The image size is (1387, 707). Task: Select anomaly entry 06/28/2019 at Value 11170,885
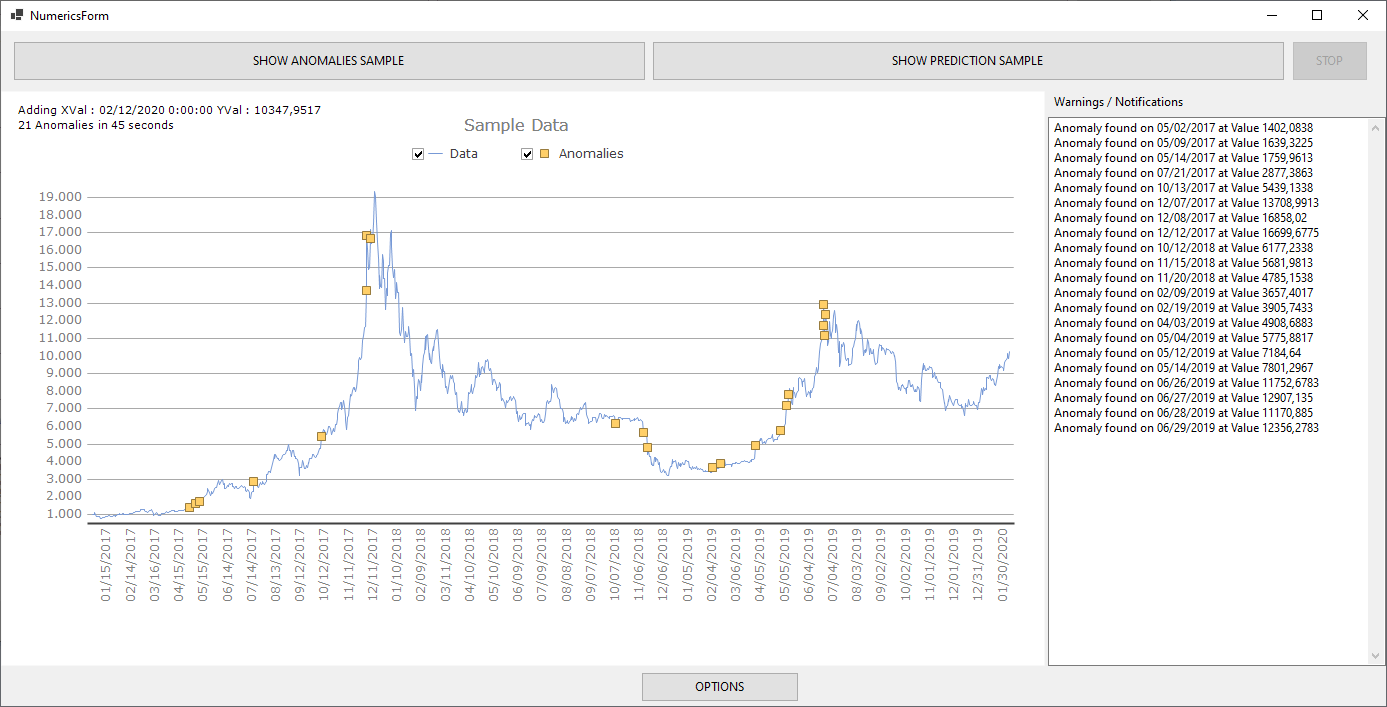pos(1183,413)
